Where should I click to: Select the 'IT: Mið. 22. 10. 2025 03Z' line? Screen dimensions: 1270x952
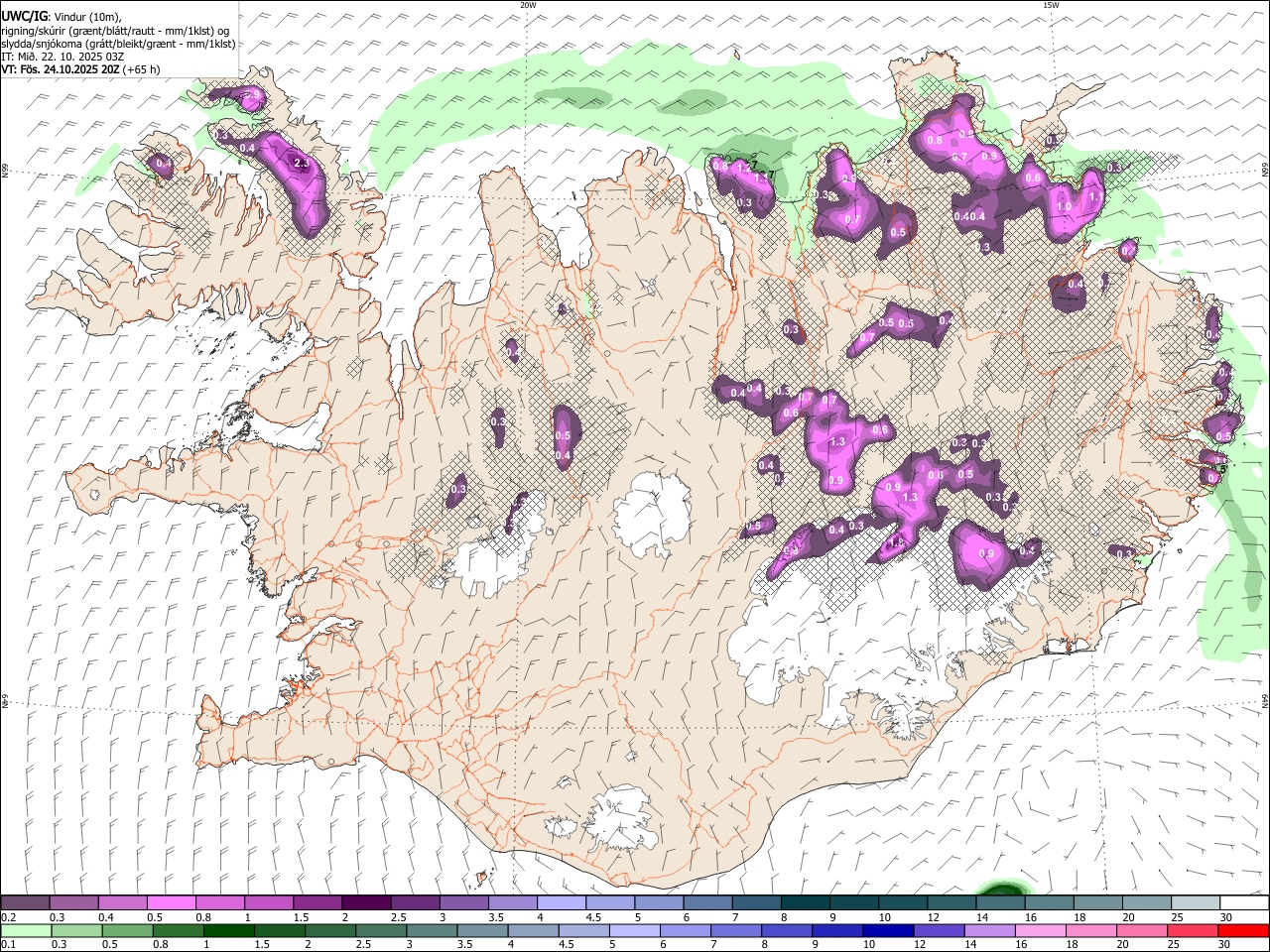coord(63,57)
